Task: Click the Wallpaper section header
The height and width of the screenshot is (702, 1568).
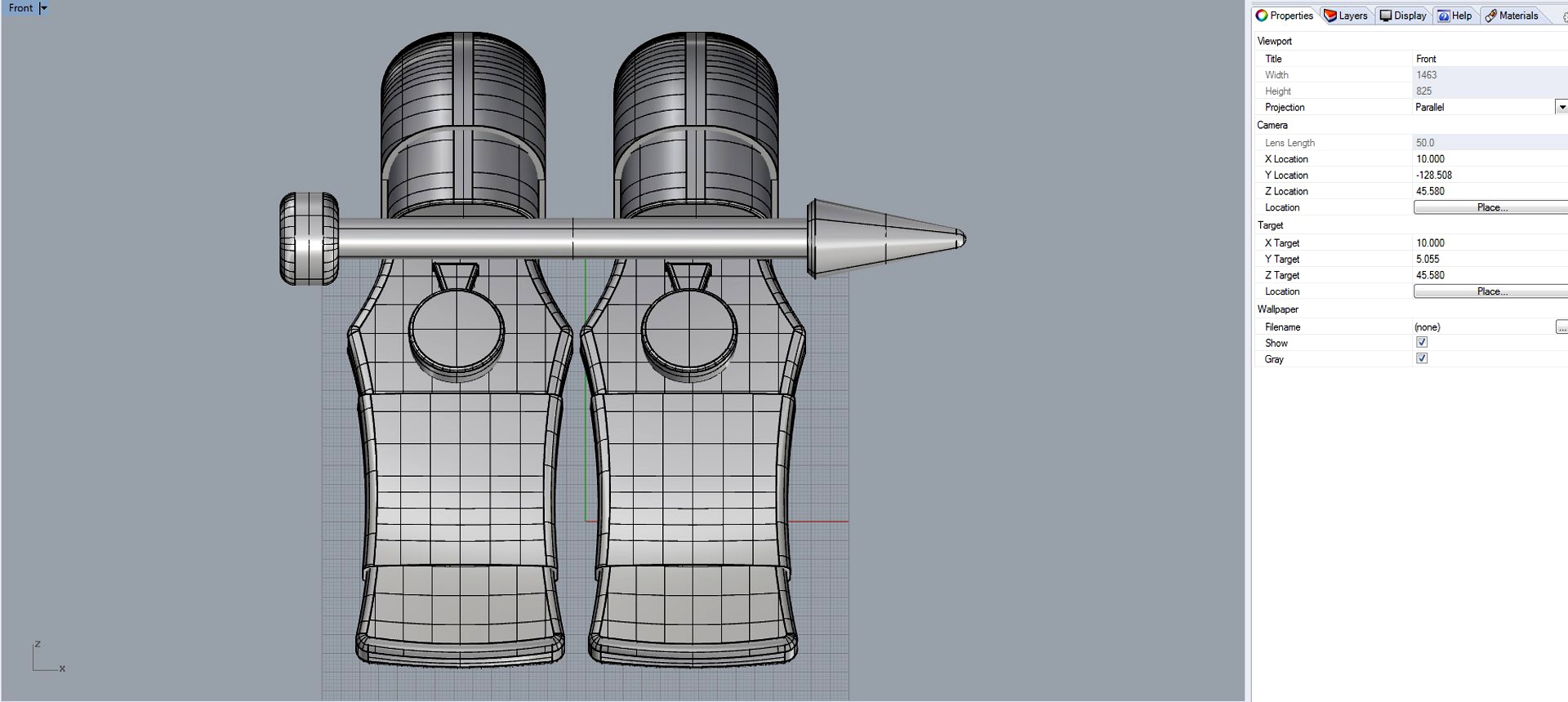Action: tap(1277, 309)
